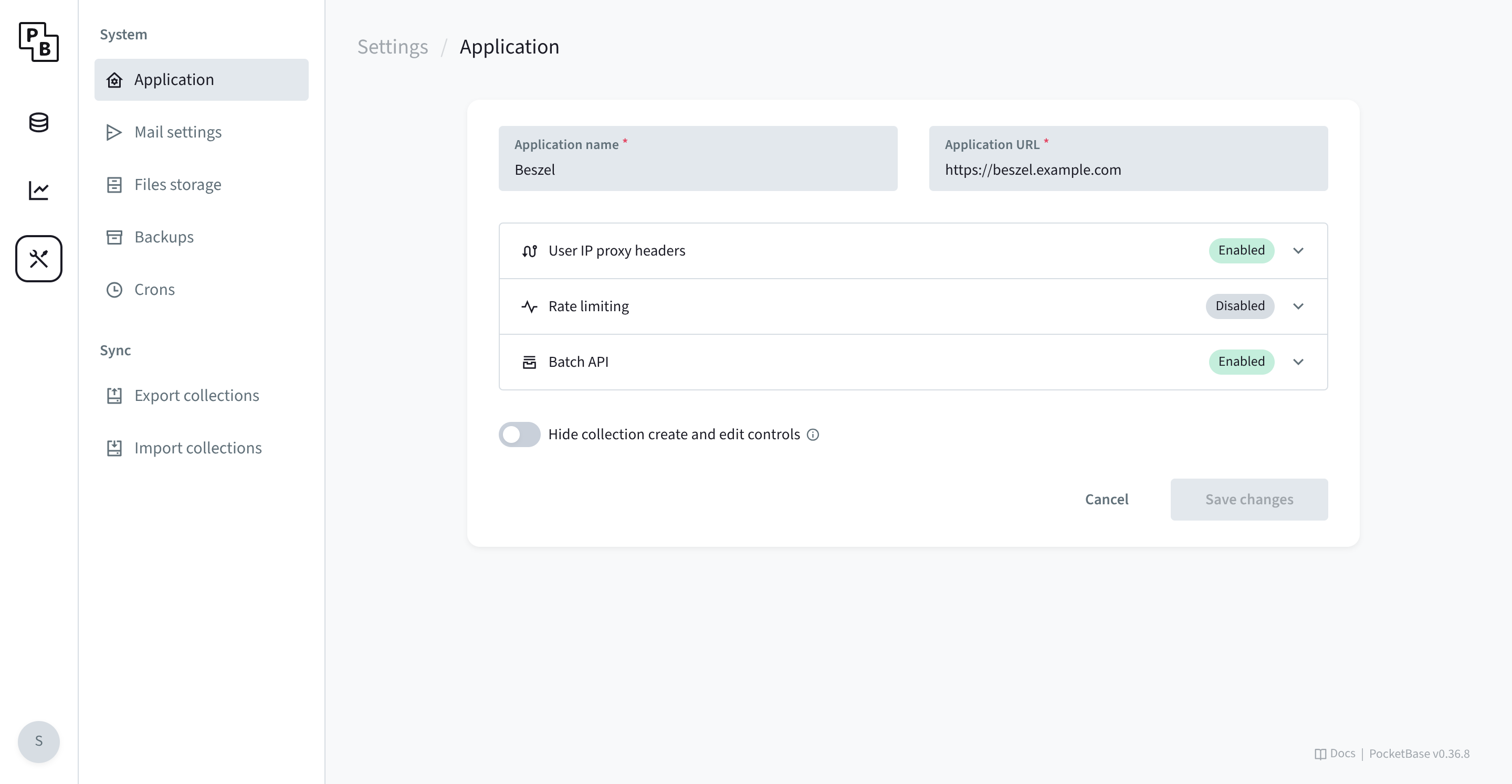1512x784 pixels.
Task: Open Crons in the sidebar
Action: [x=201, y=290]
